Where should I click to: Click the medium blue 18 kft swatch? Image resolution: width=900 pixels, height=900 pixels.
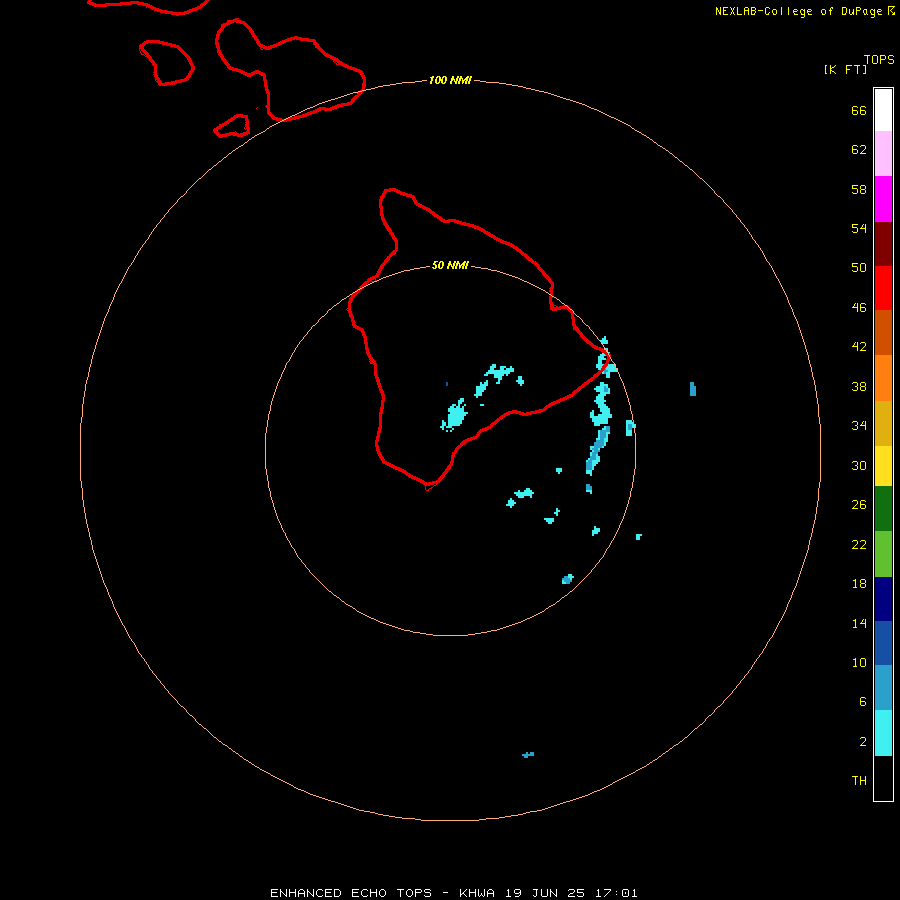883,643
